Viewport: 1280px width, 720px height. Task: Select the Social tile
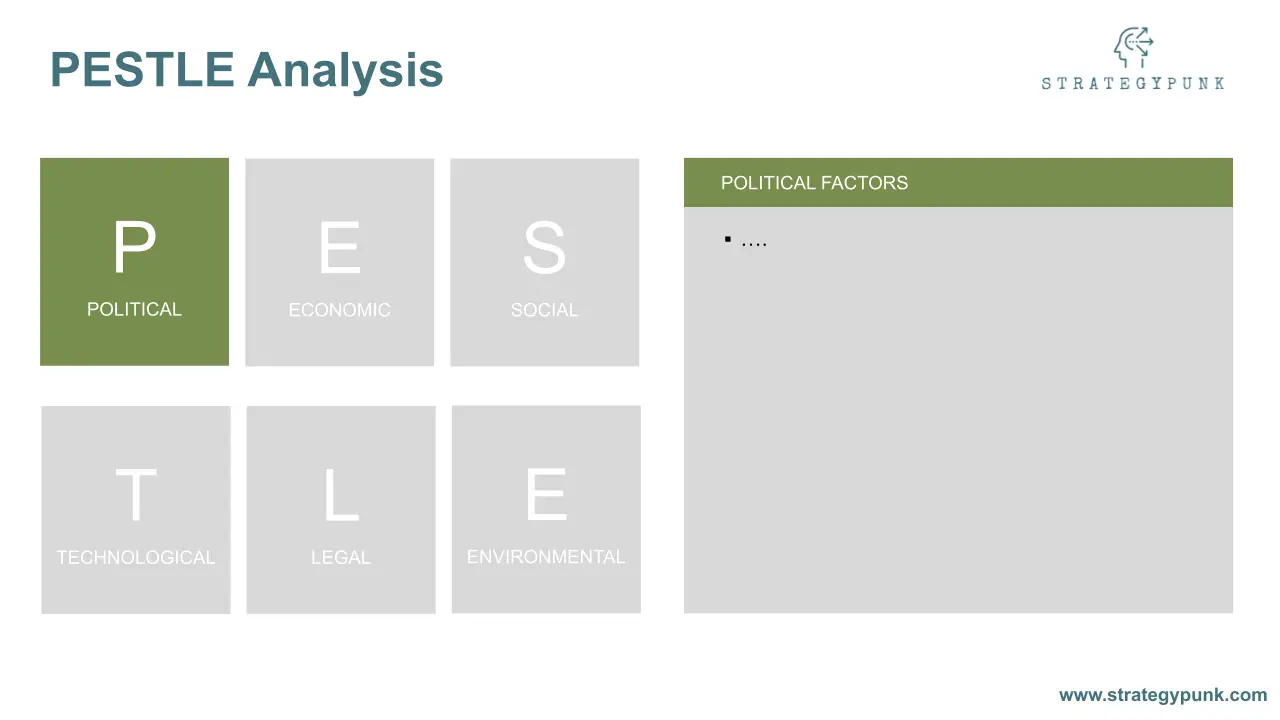coord(544,262)
